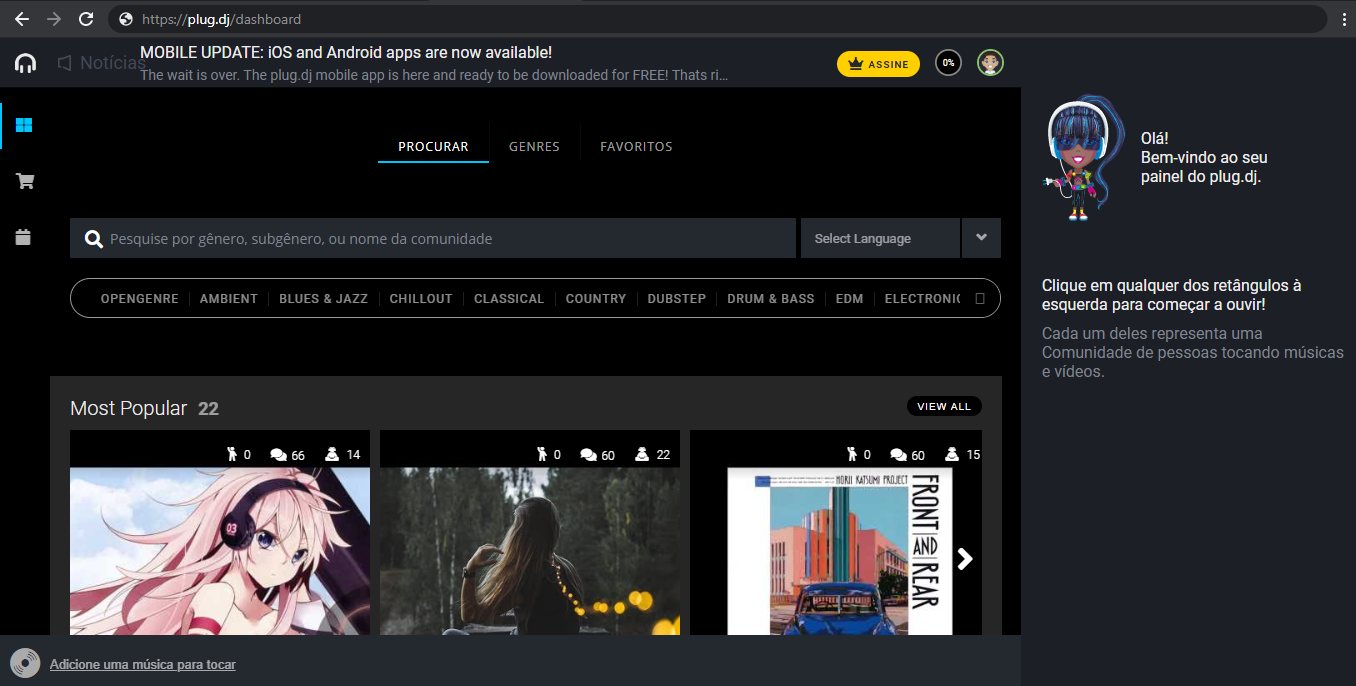Filter by the BLUES & JAZZ genre
Image resolution: width=1356 pixels, height=686 pixels.
pyautogui.click(x=324, y=299)
